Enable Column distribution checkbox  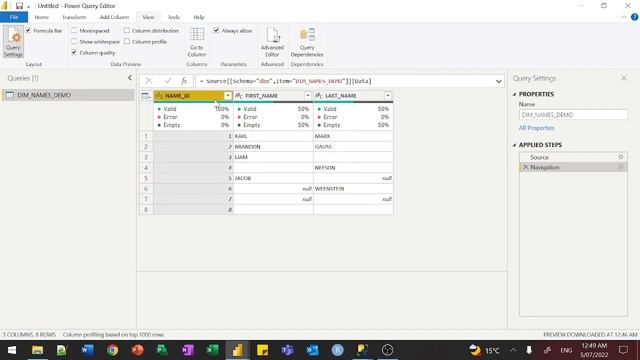click(x=127, y=30)
